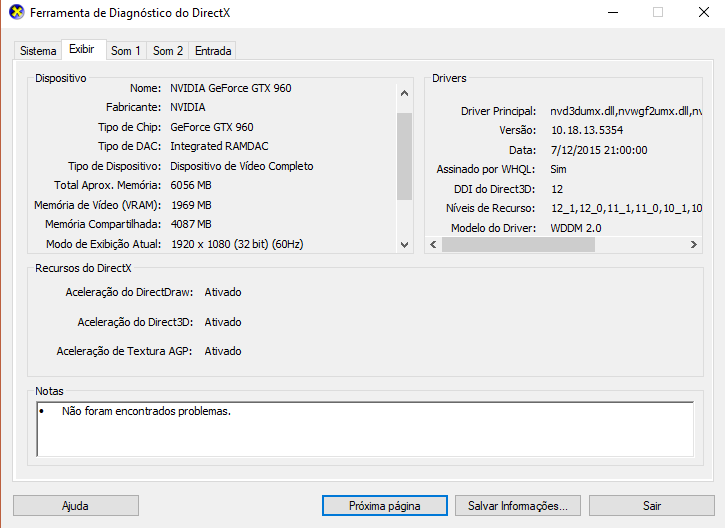Image resolution: width=725 pixels, height=528 pixels.
Task: Go to the Som 2 tab
Action: [x=167, y=51]
